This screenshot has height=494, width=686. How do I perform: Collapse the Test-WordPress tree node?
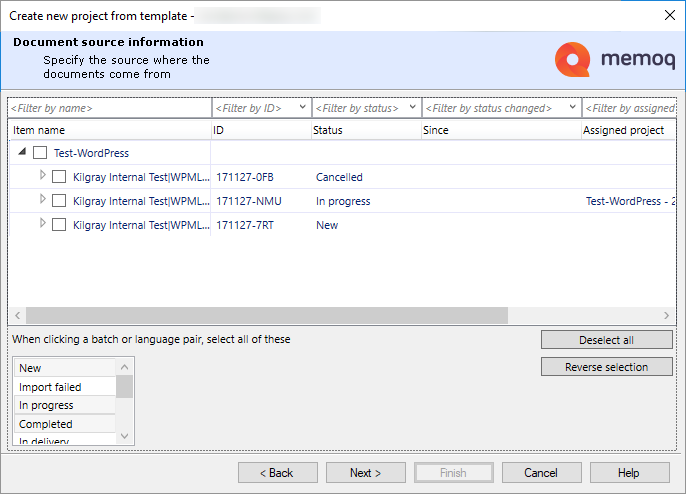22,153
